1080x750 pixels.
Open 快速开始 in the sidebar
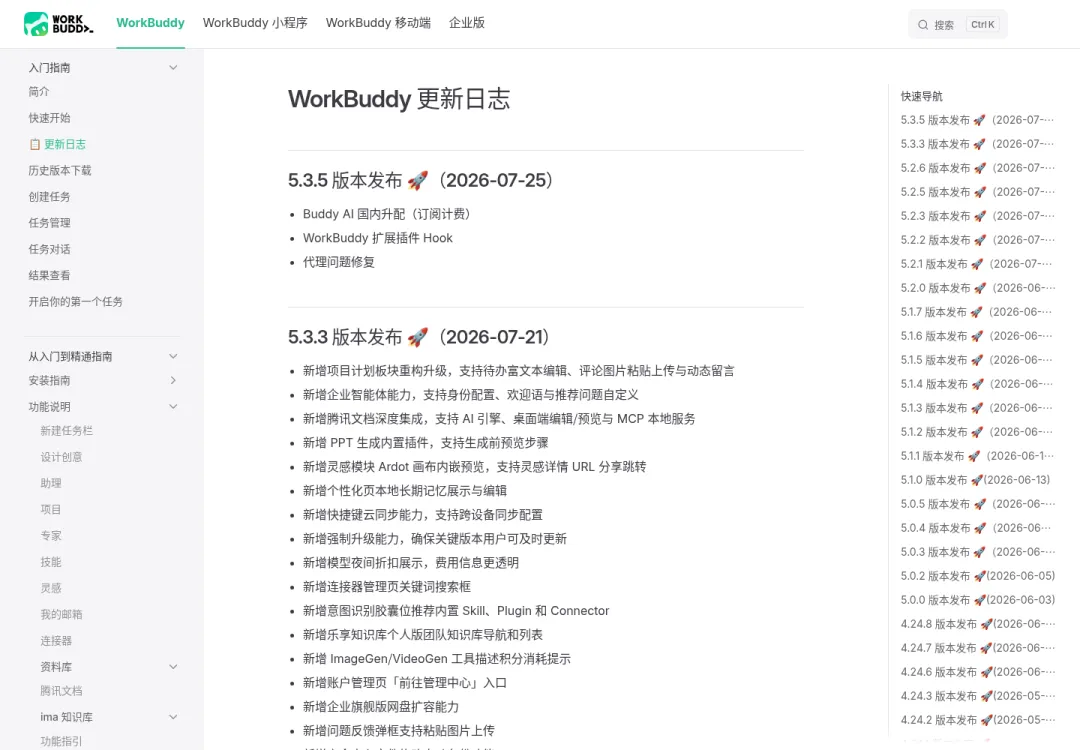(50, 118)
